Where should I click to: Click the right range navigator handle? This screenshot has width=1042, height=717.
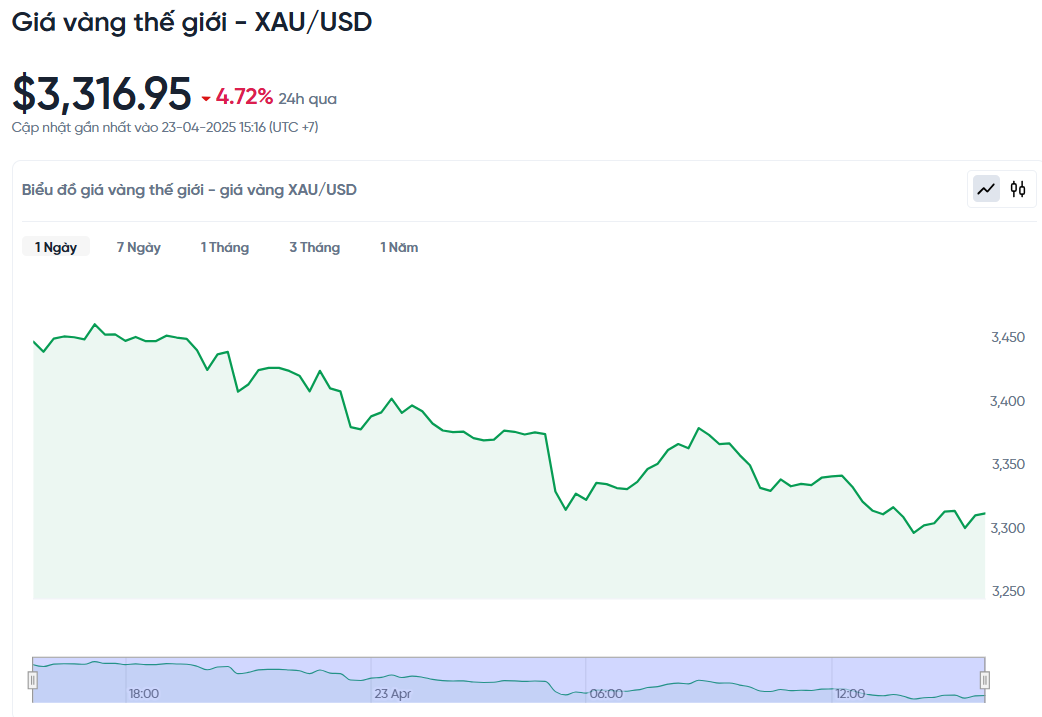pos(985,680)
